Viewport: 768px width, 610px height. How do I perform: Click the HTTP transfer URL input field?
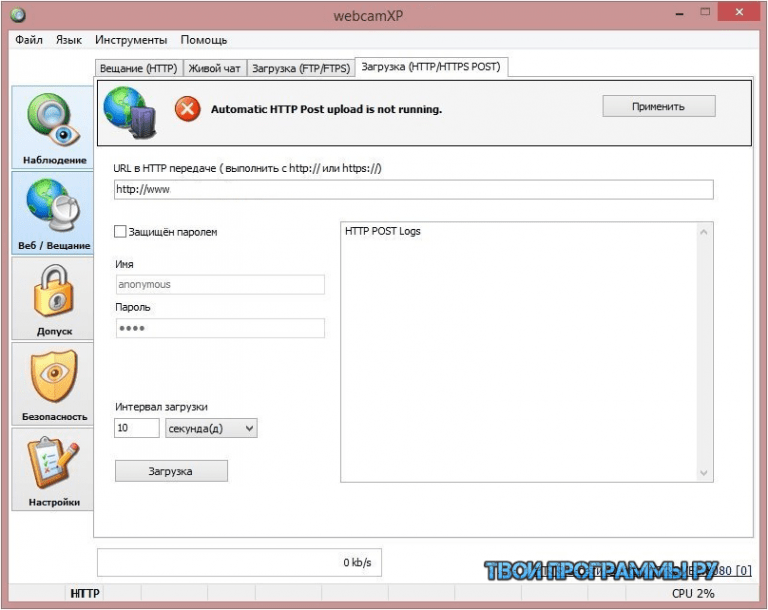(413, 189)
